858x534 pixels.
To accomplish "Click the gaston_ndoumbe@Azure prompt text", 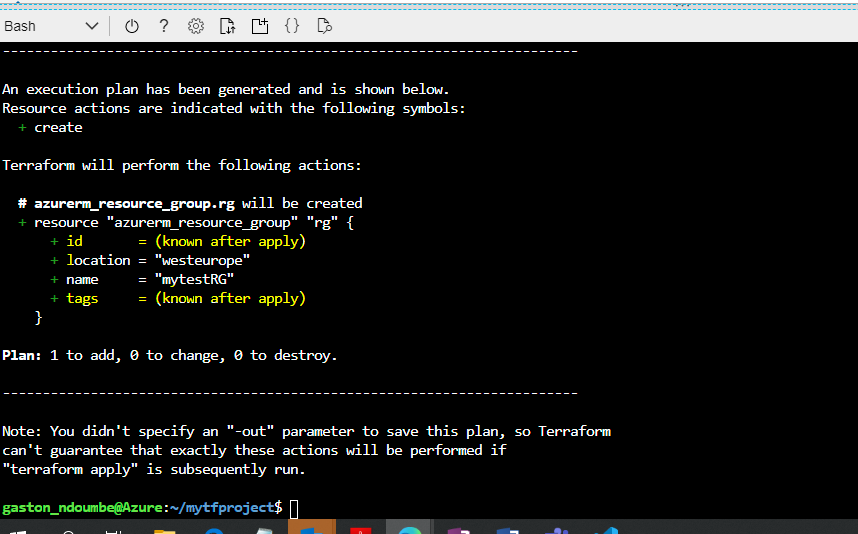I will [82, 508].
